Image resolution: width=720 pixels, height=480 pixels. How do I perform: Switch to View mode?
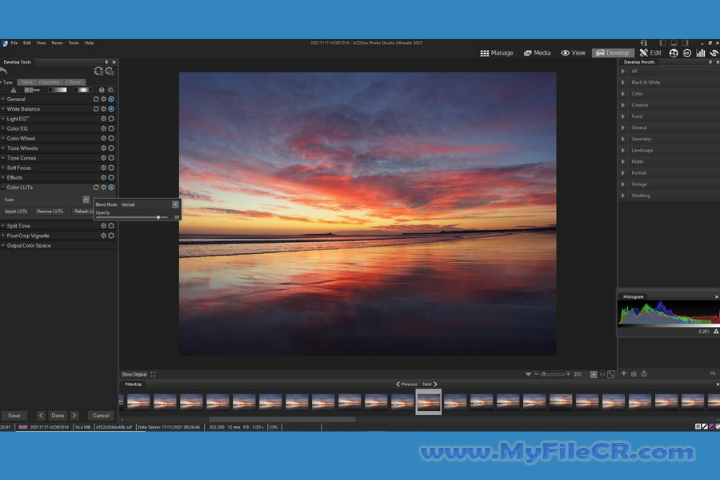[x=573, y=53]
